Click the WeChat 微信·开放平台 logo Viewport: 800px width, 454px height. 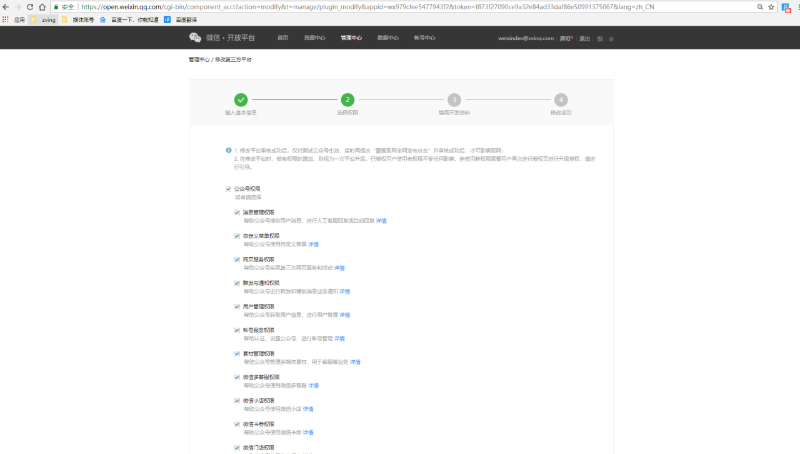(222, 38)
